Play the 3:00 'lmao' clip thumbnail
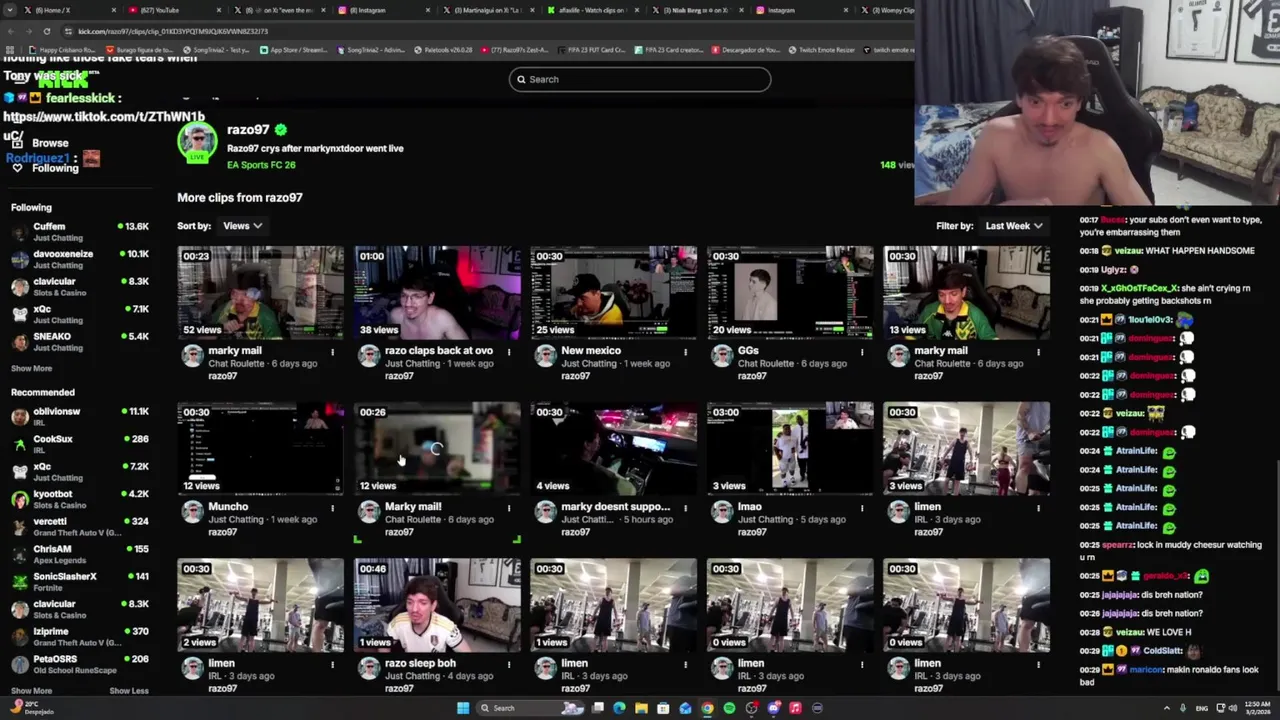Screen dimensions: 1280x720 pos(790,449)
